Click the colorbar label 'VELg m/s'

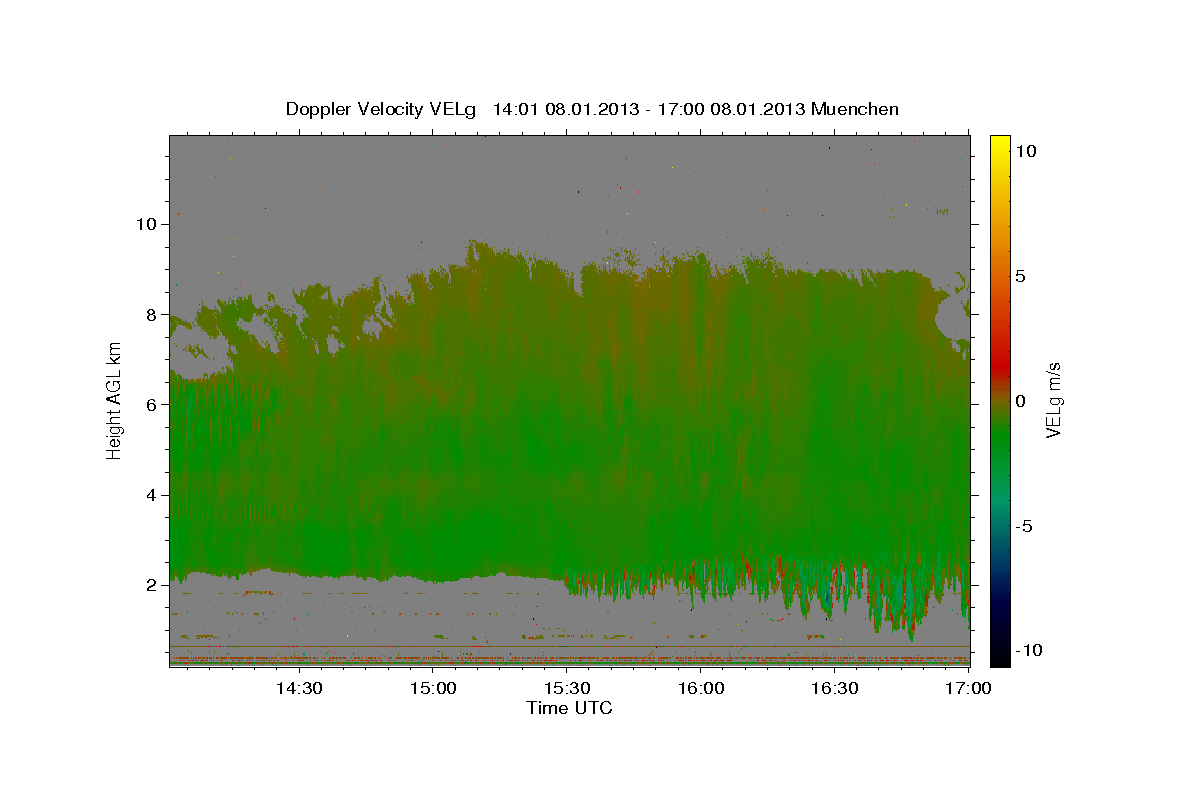coord(1053,401)
